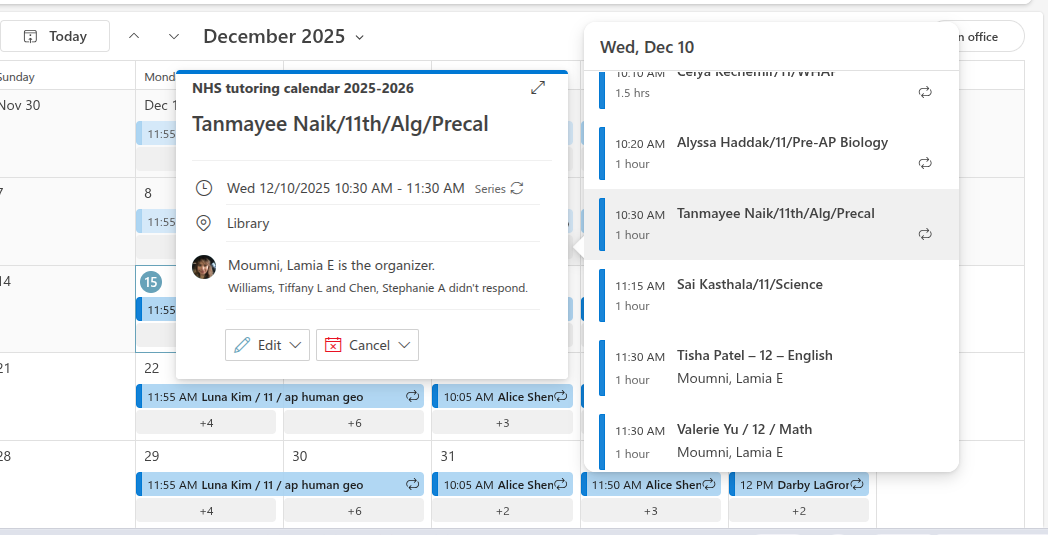Open the December 2025 month picker

pyautogui.click(x=284, y=36)
